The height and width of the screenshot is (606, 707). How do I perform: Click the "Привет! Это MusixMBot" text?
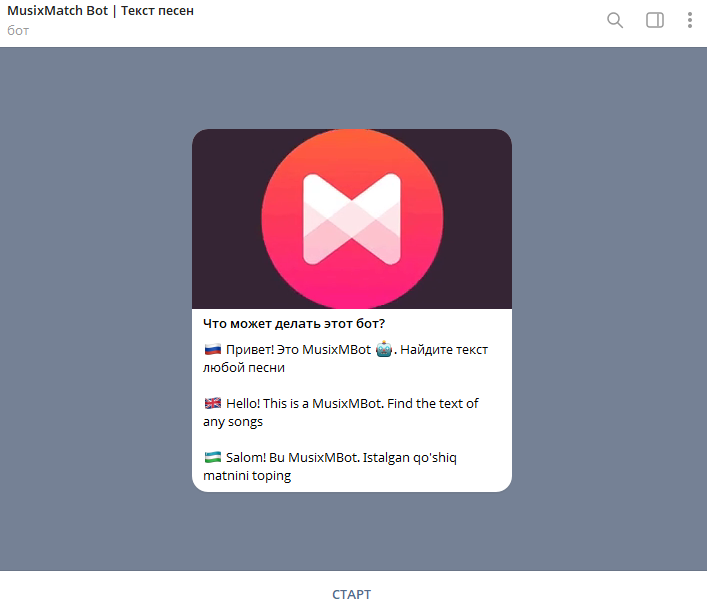(298, 349)
